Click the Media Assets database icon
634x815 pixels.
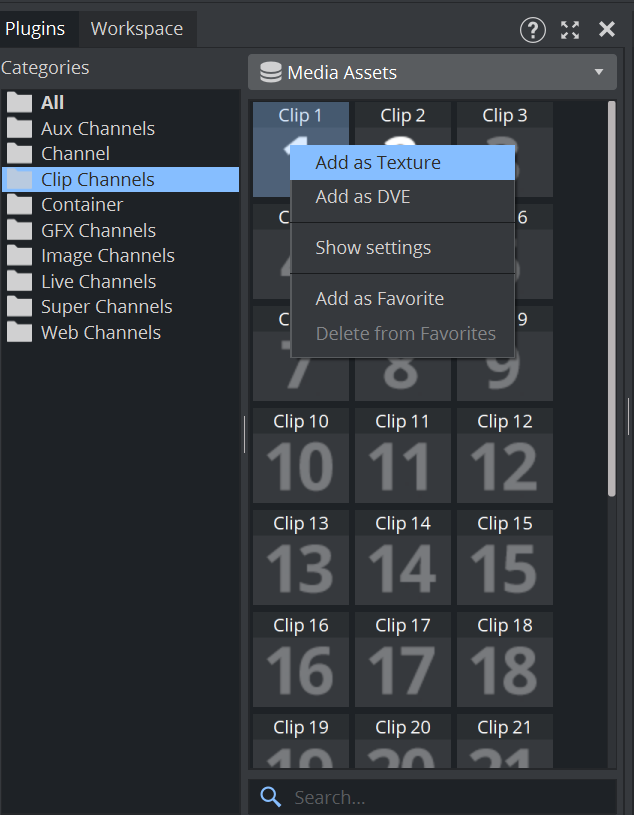pos(270,72)
